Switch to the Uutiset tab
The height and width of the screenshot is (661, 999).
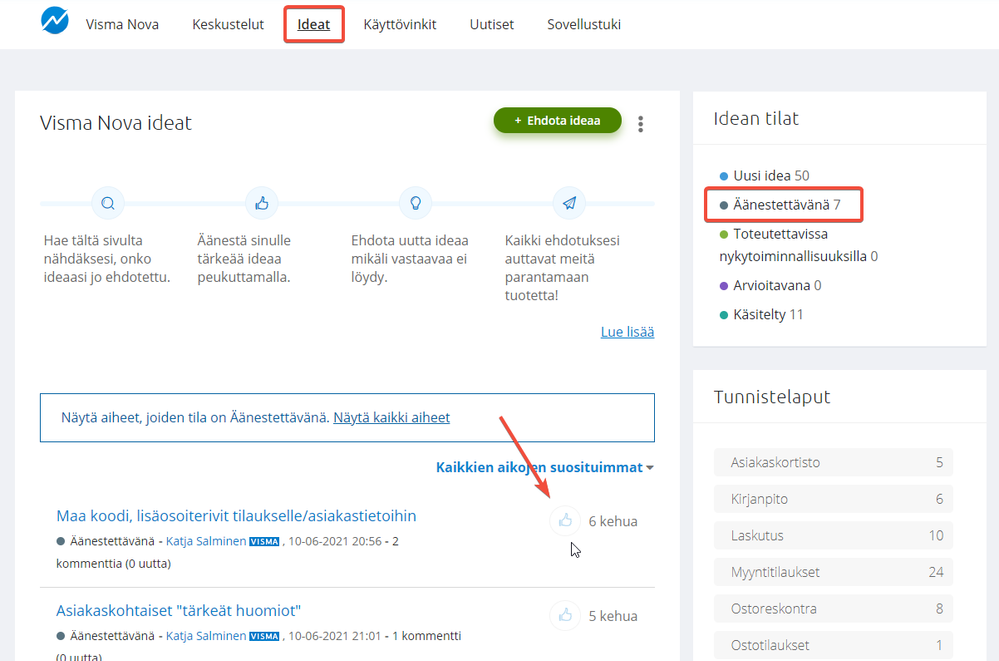click(x=492, y=24)
